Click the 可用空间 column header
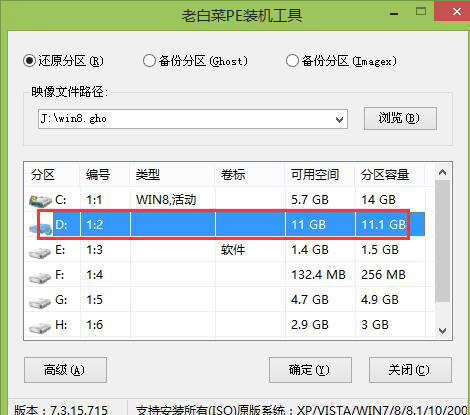The height and width of the screenshot is (415, 470). 320,175
